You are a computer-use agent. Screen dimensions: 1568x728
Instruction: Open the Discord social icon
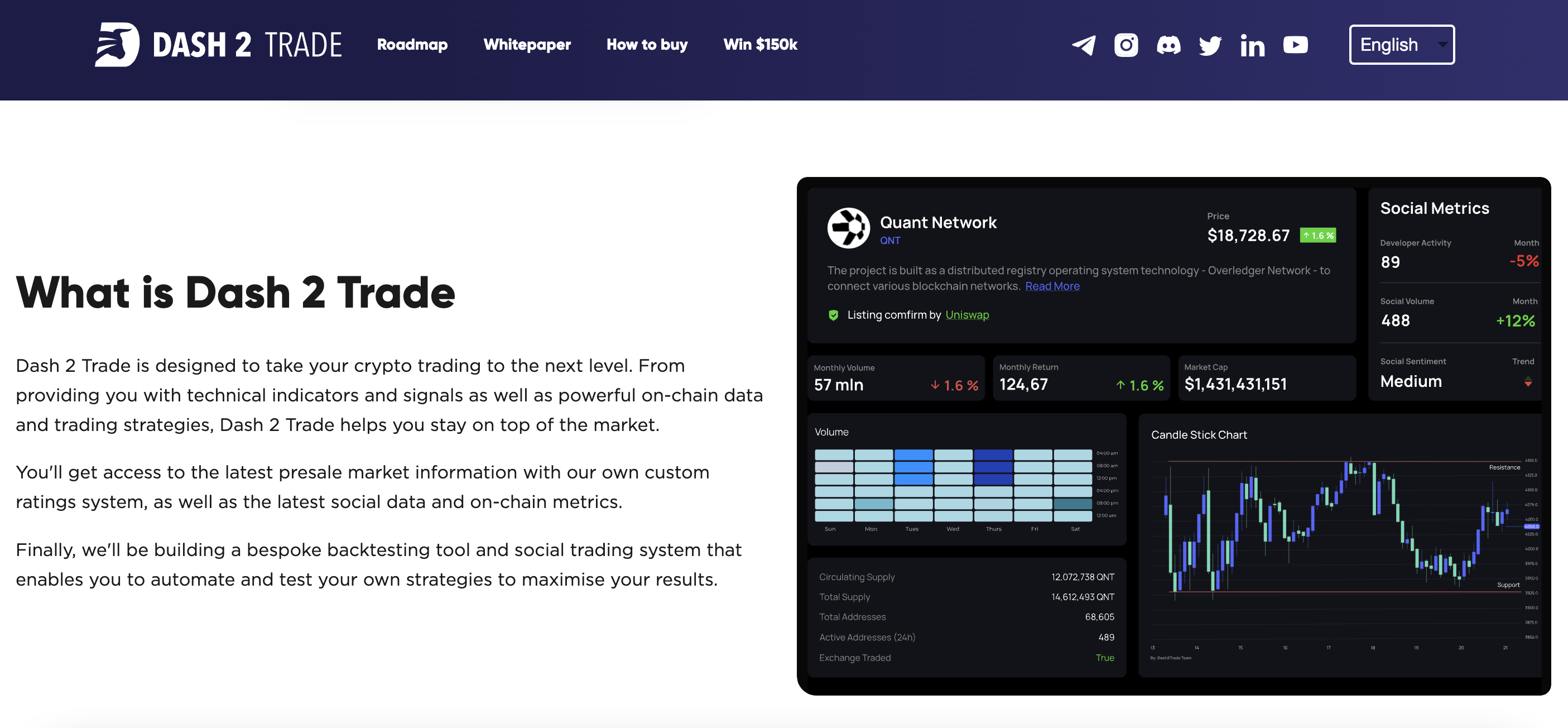1168,45
